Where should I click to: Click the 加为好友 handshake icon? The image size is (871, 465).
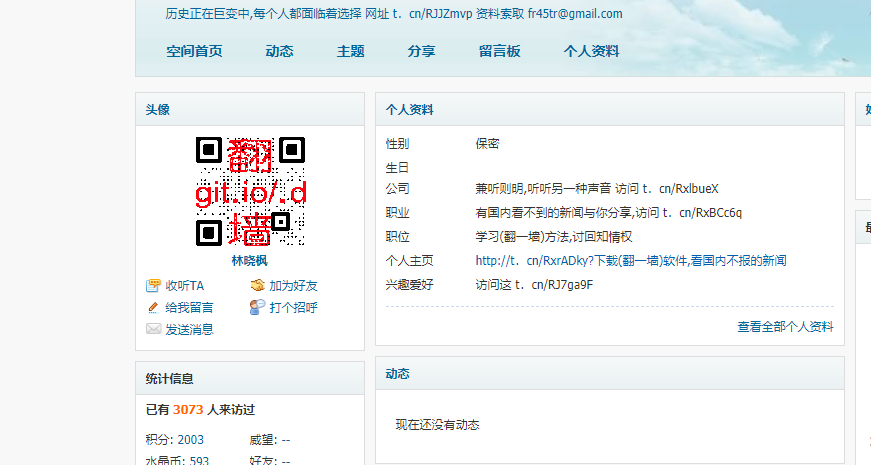point(257,286)
